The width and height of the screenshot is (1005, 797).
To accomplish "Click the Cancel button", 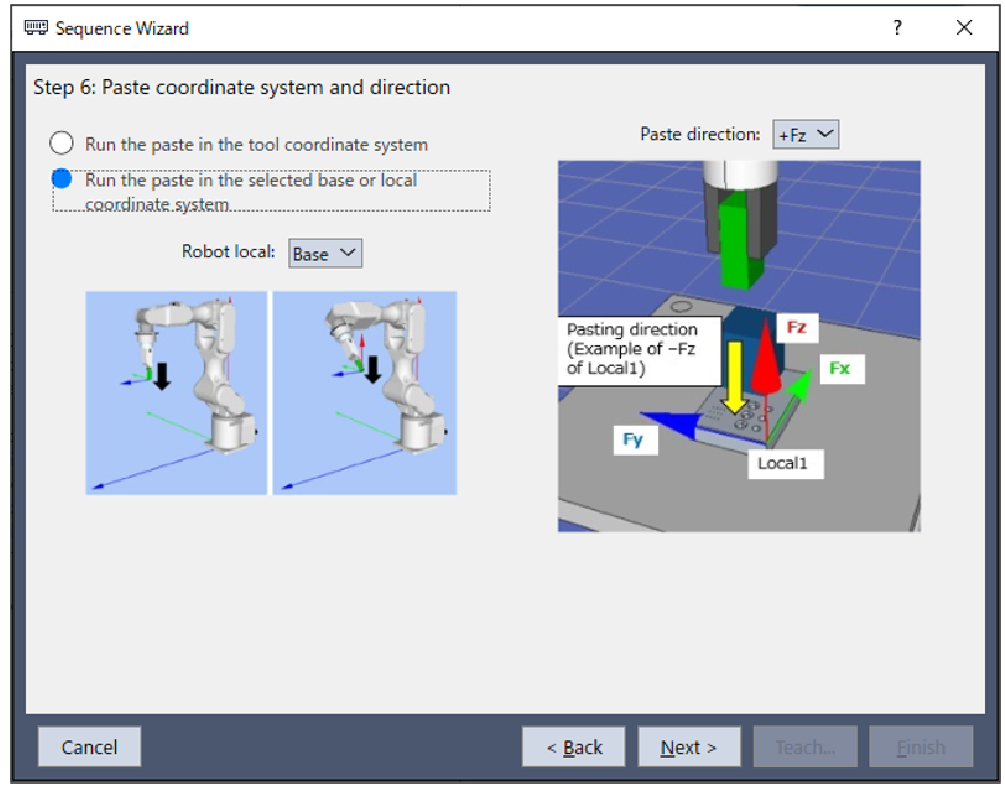I will coord(89,747).
